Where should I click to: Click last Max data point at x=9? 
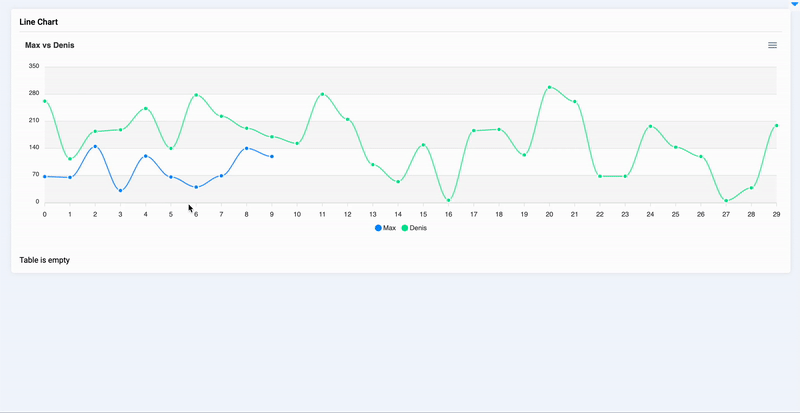pos(272,156)
